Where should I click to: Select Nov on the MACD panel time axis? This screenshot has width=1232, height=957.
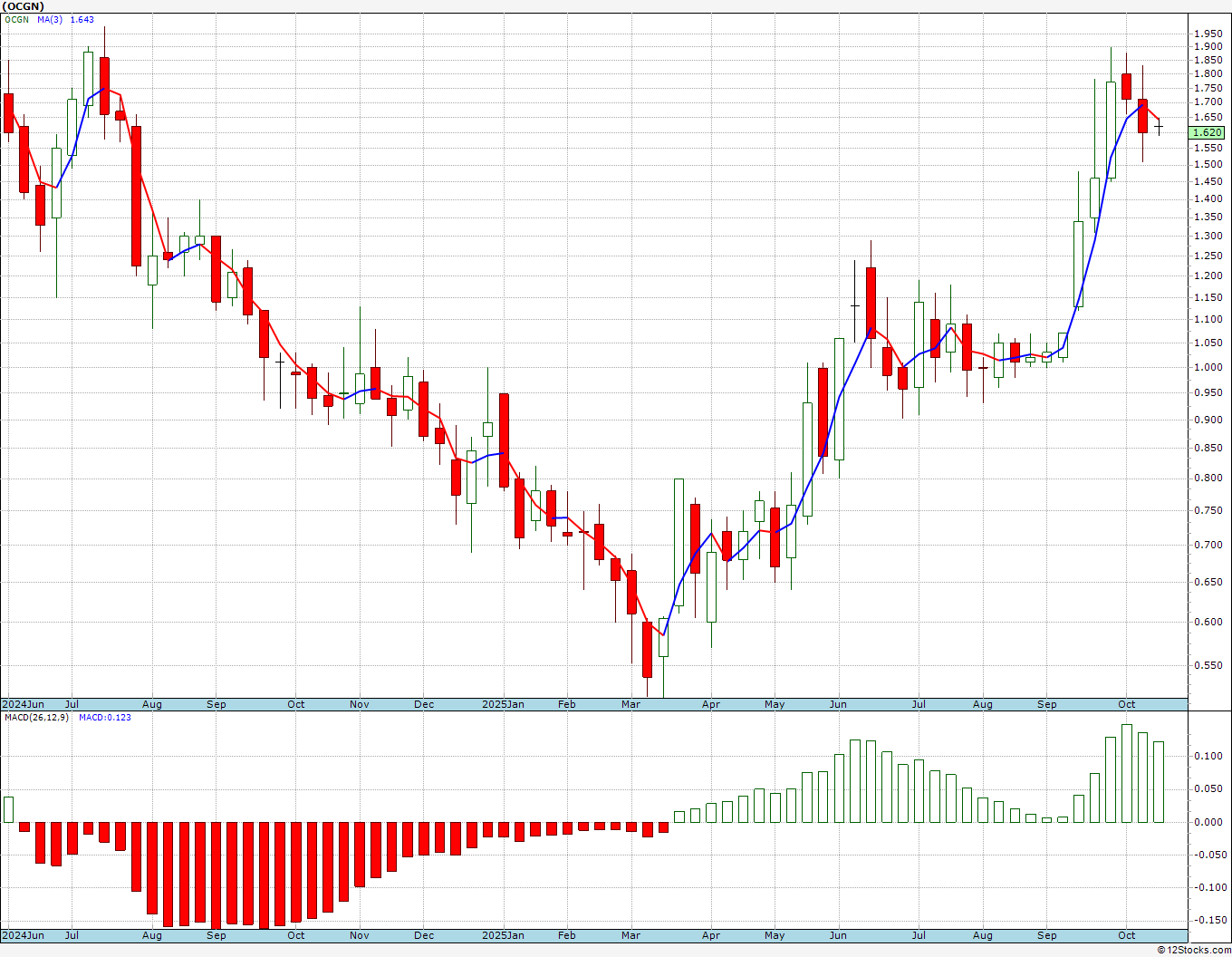tap(360, 935)
